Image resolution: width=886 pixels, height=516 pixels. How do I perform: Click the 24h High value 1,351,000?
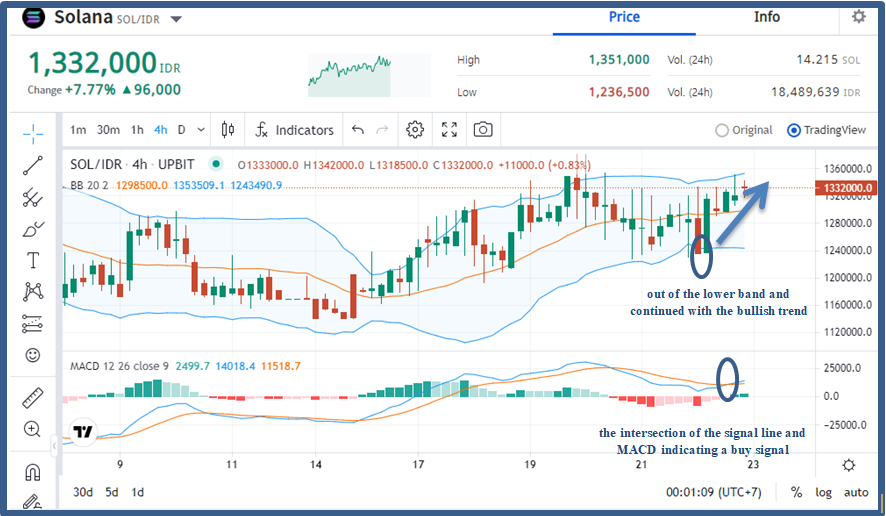[x=619, y=59]
